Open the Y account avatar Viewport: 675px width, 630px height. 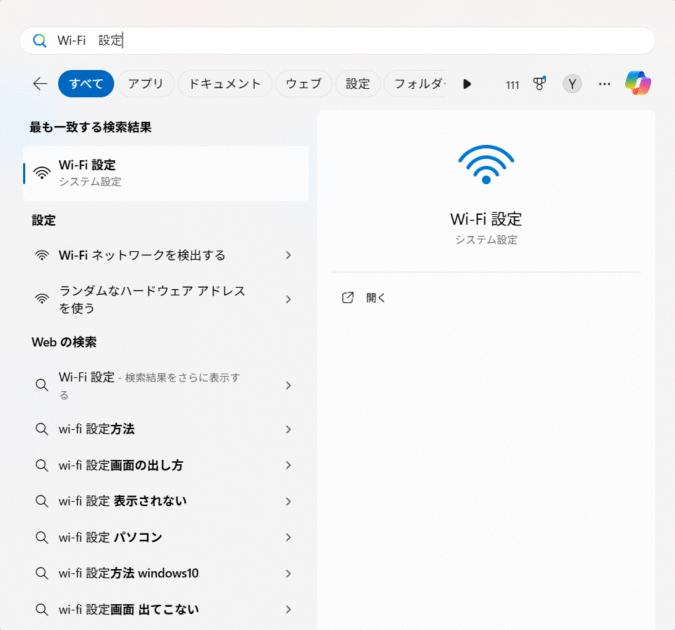[x=572, y=84]
